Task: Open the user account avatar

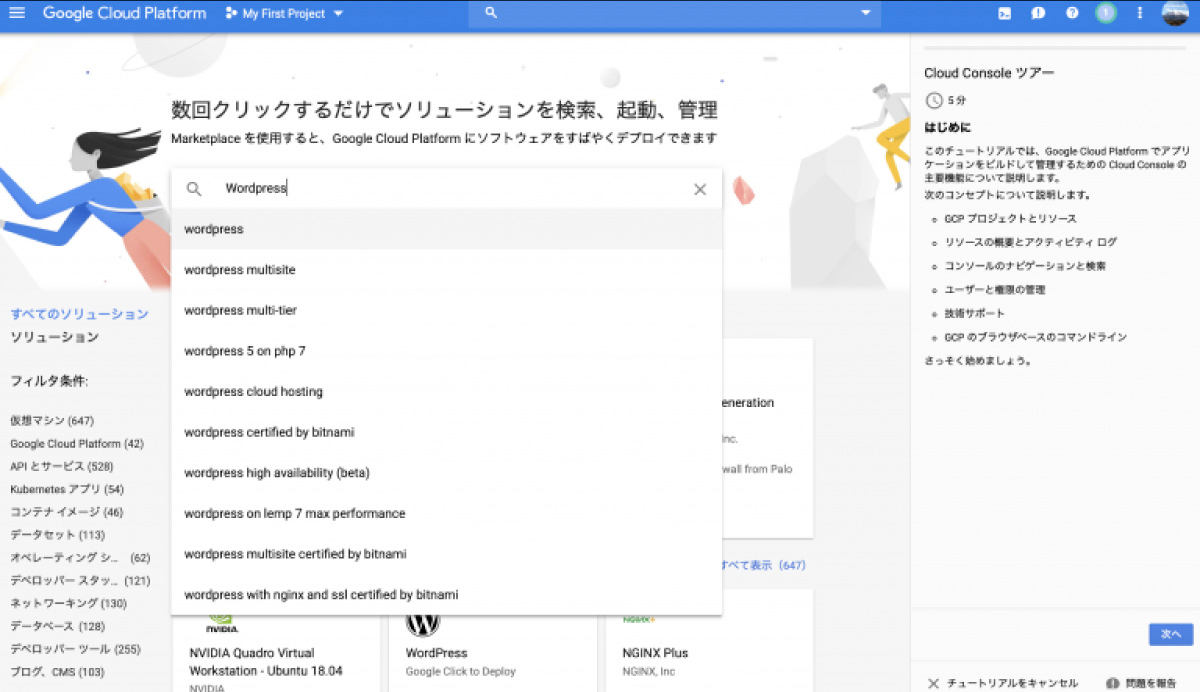Action: (x=1174, y=13)
